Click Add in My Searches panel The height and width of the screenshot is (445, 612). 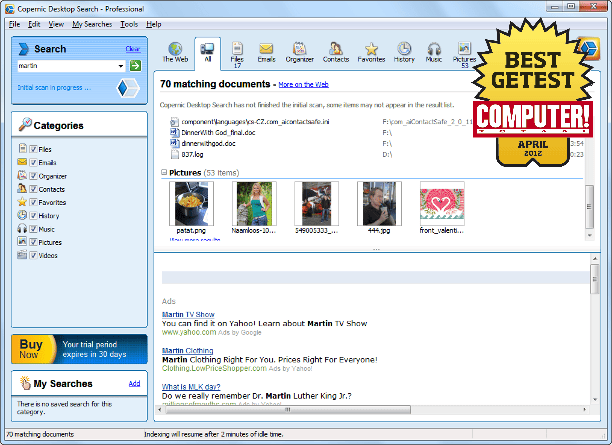134,383
